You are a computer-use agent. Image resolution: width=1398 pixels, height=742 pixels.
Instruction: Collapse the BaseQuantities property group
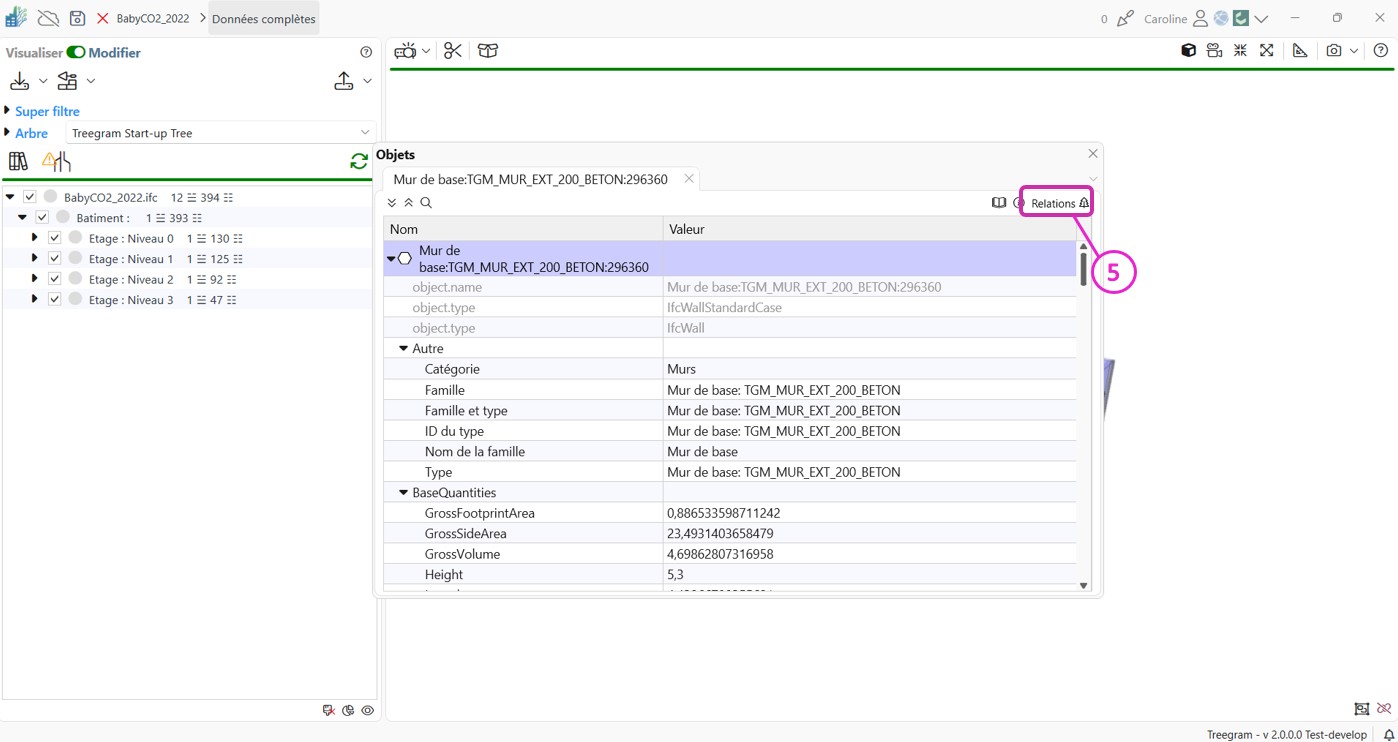pyautogui.click(x=404, y=493)
